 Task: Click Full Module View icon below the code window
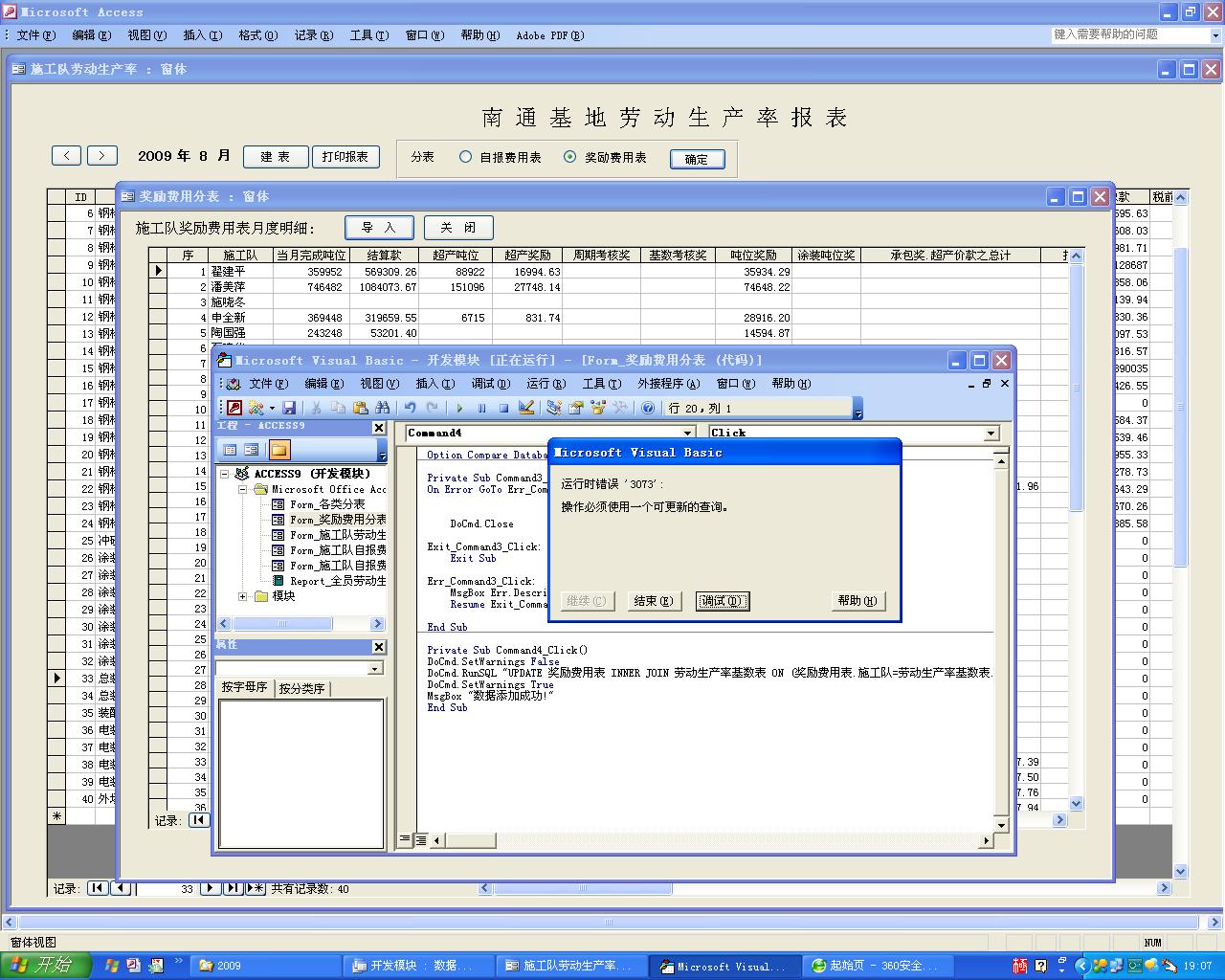(420, 839)
